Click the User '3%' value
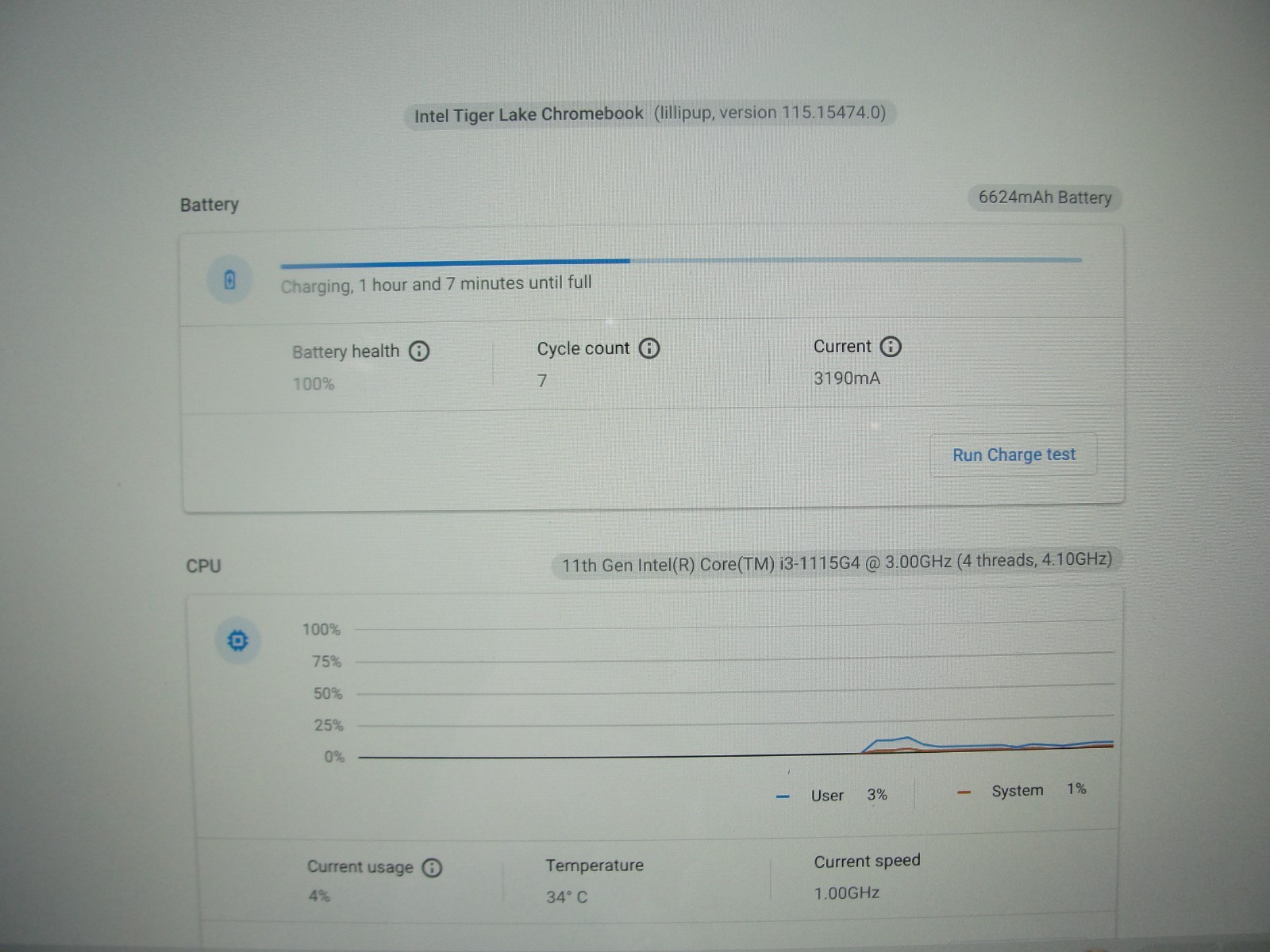 877,794
